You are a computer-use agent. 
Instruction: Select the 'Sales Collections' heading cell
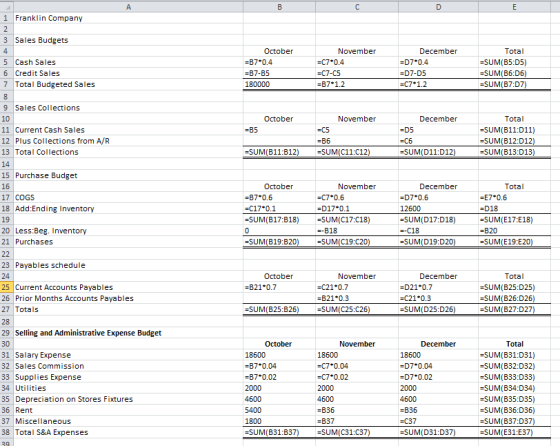coord(129,108)
